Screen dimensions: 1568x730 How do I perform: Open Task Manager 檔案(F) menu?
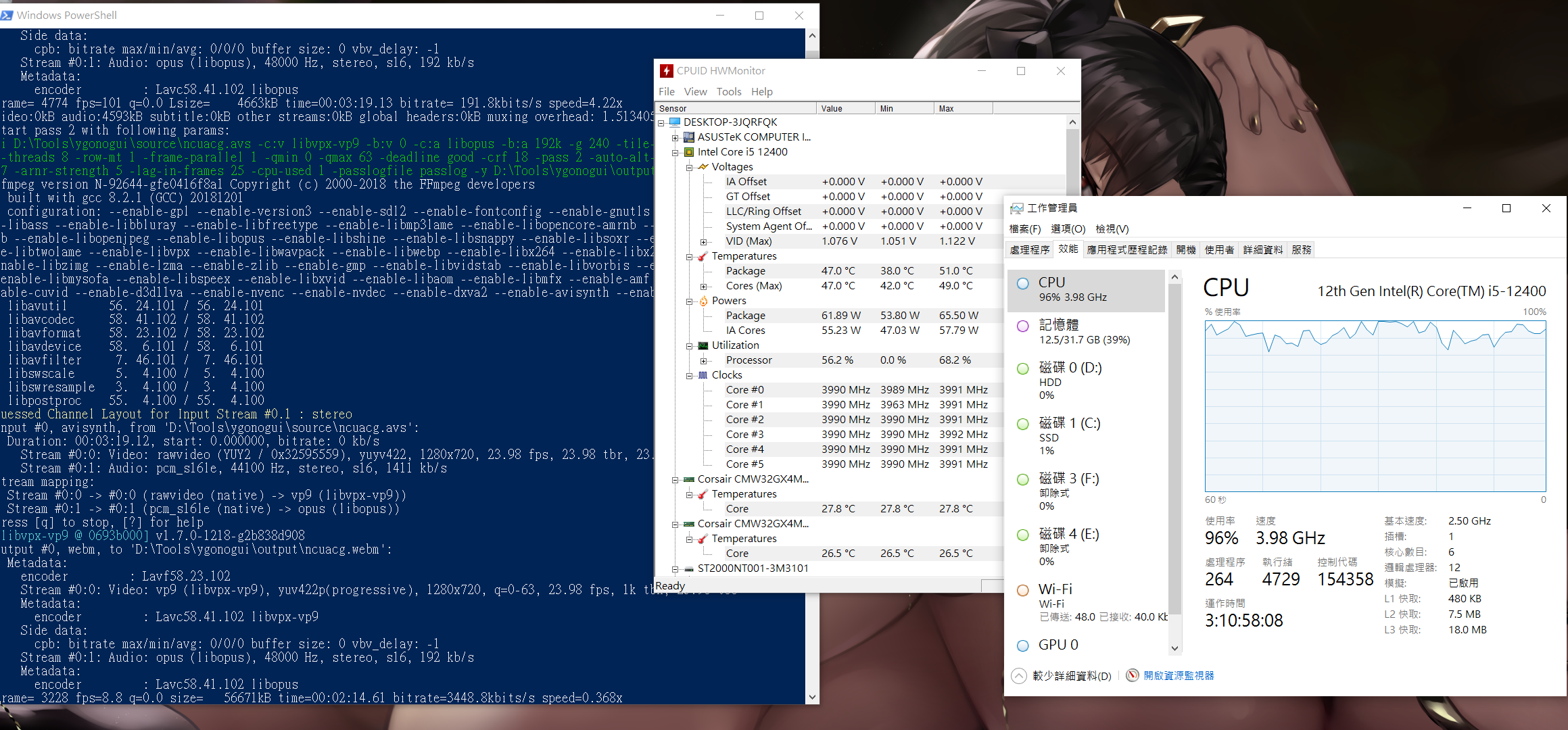[1024, 229]
